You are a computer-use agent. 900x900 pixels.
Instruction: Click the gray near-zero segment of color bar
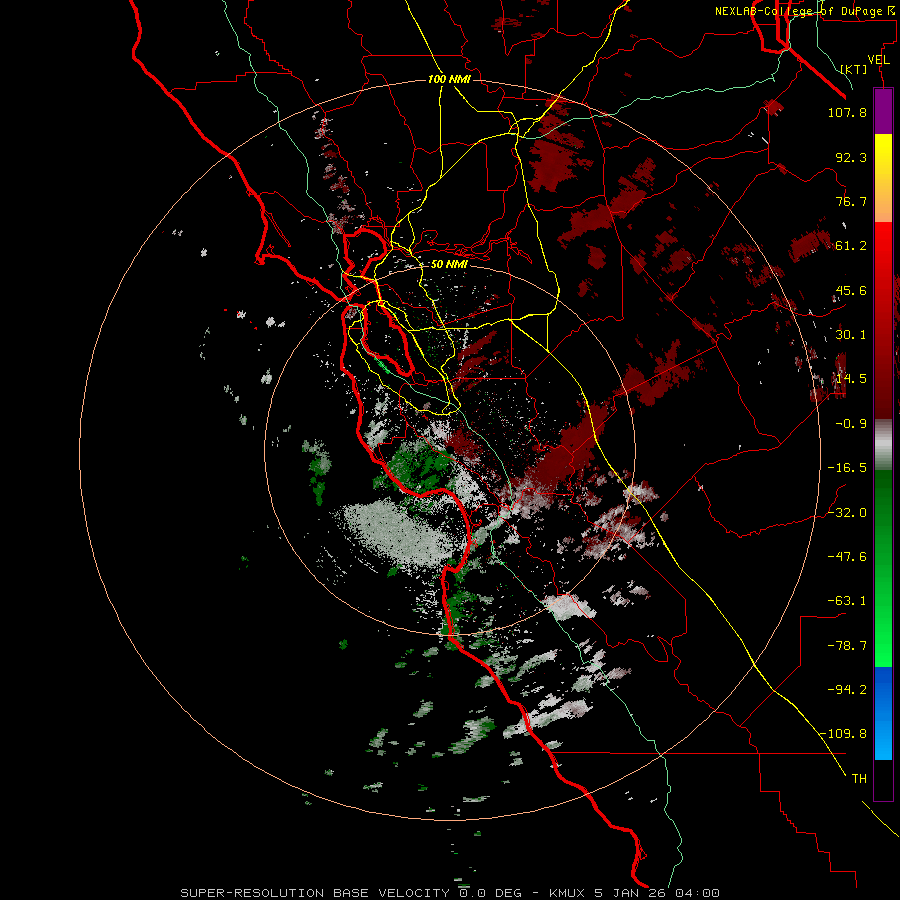point(883,445)
